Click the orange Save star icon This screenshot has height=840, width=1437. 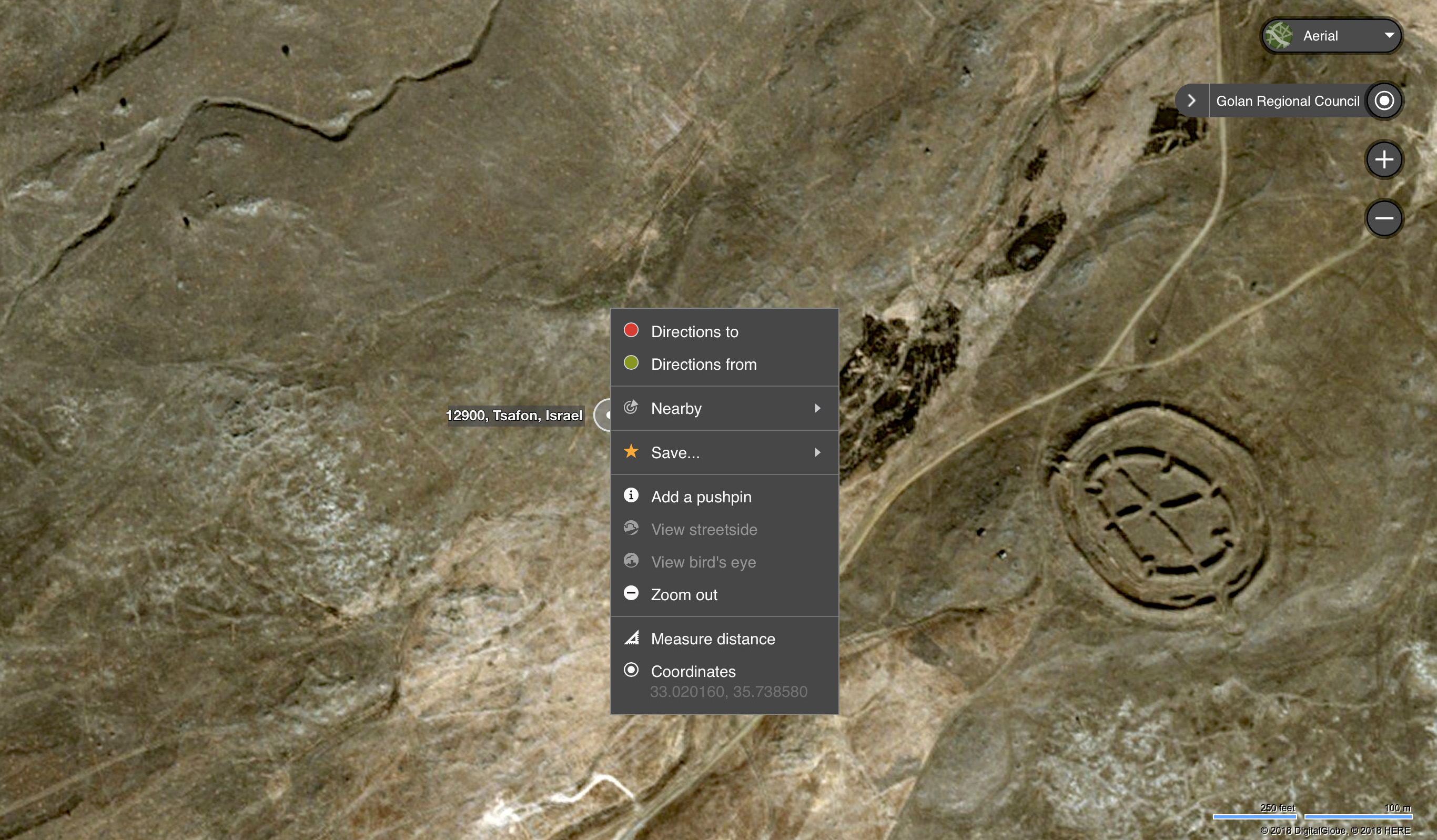pos(631,452)
